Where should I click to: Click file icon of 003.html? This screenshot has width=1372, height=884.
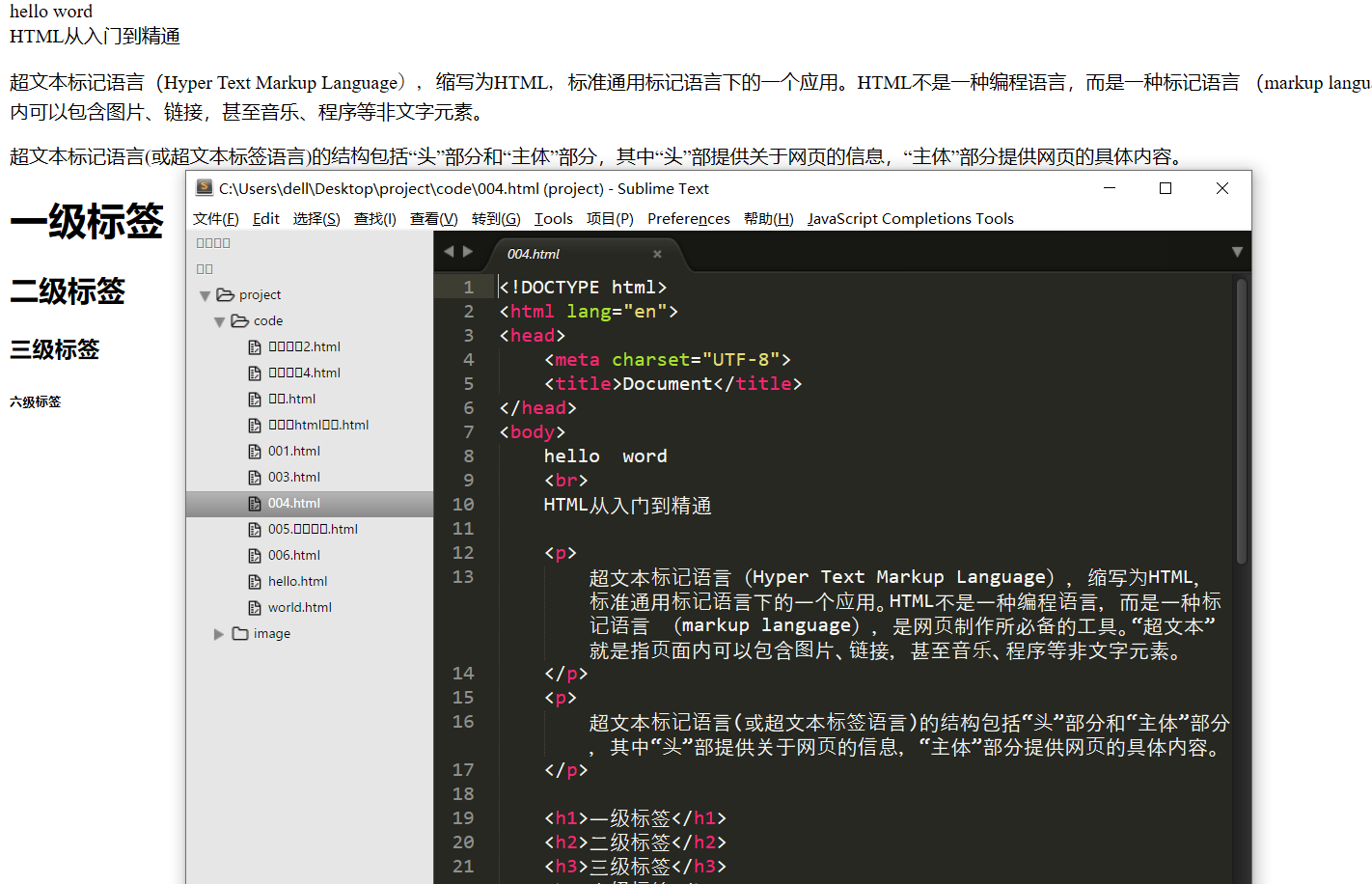point(255,477)
